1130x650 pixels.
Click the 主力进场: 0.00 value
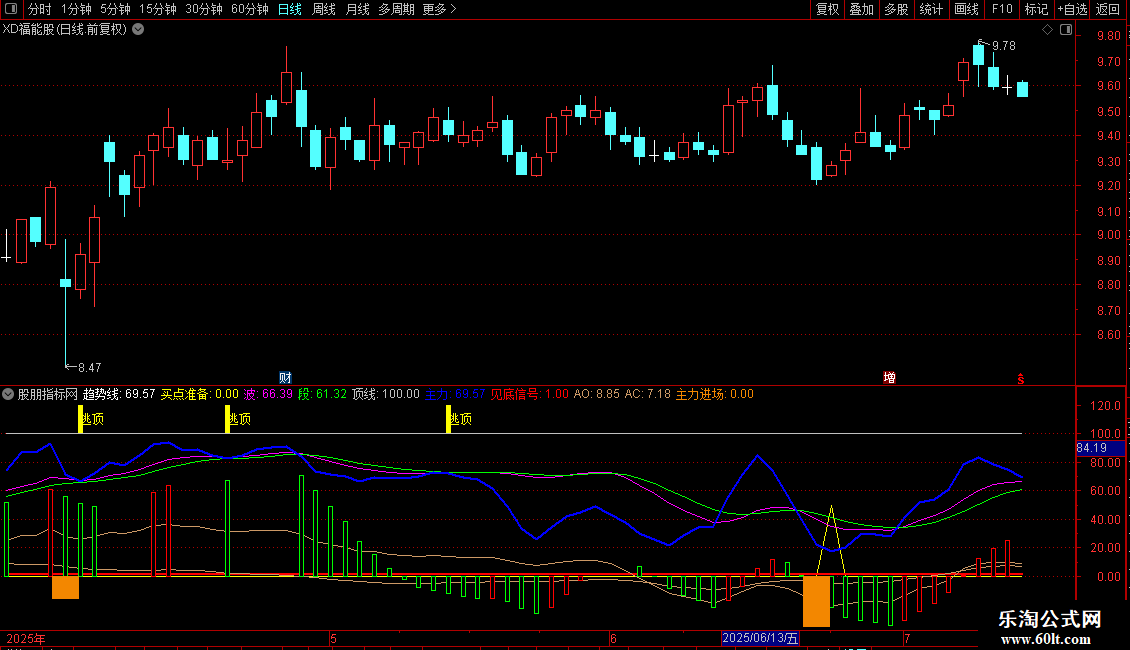tap(714, 394)
